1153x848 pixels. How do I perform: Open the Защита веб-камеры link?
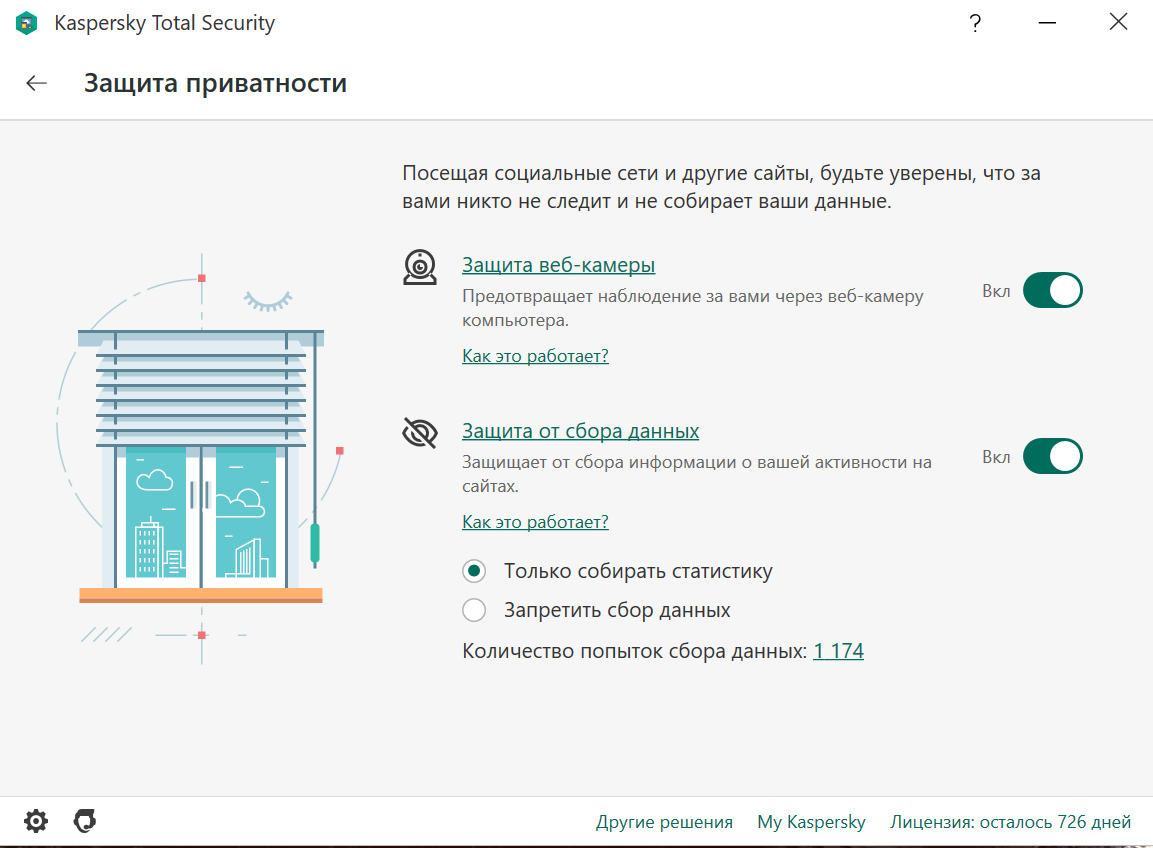coord(558,265)
